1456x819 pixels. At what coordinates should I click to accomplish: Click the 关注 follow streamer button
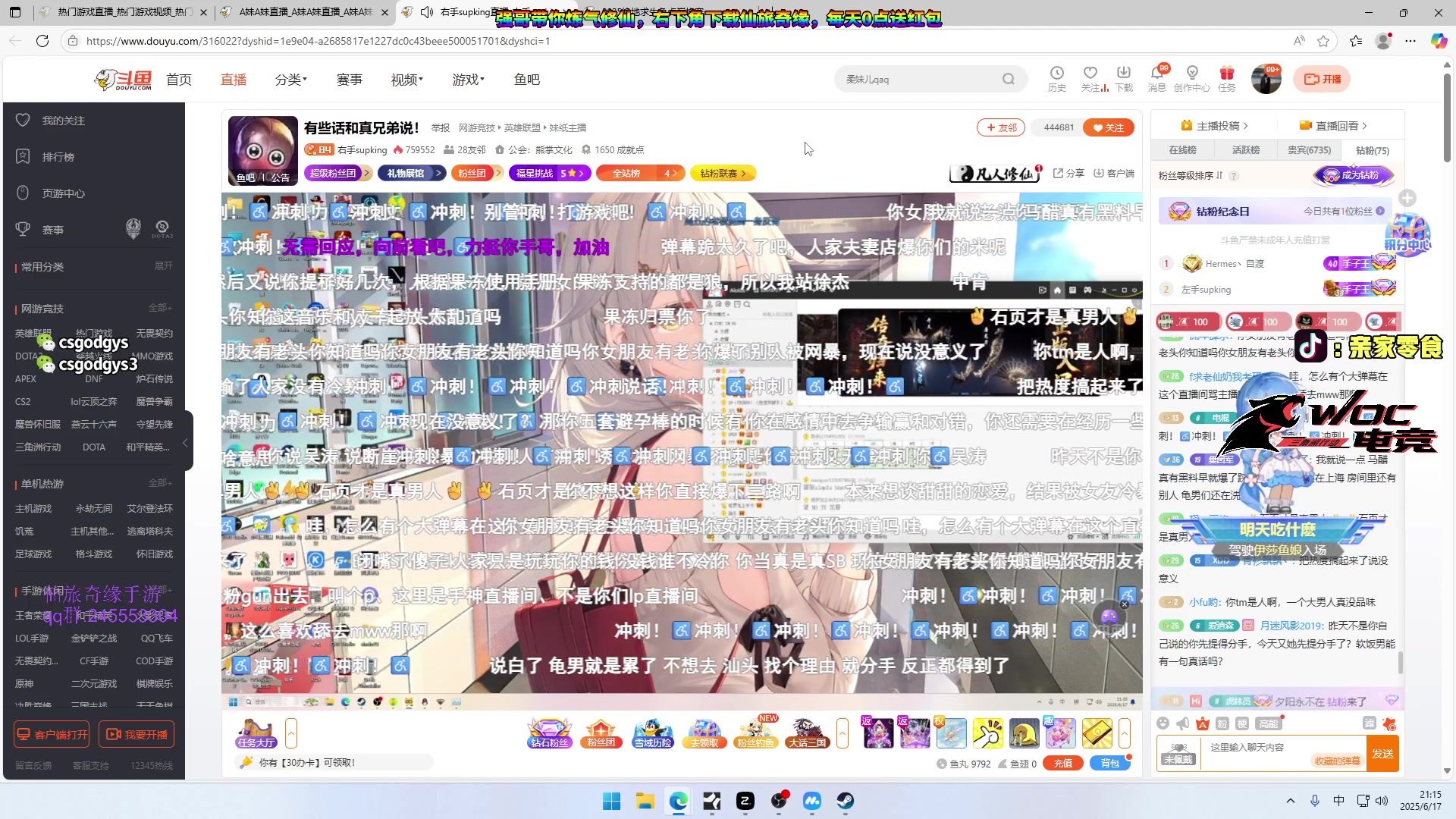point(1108,127)
